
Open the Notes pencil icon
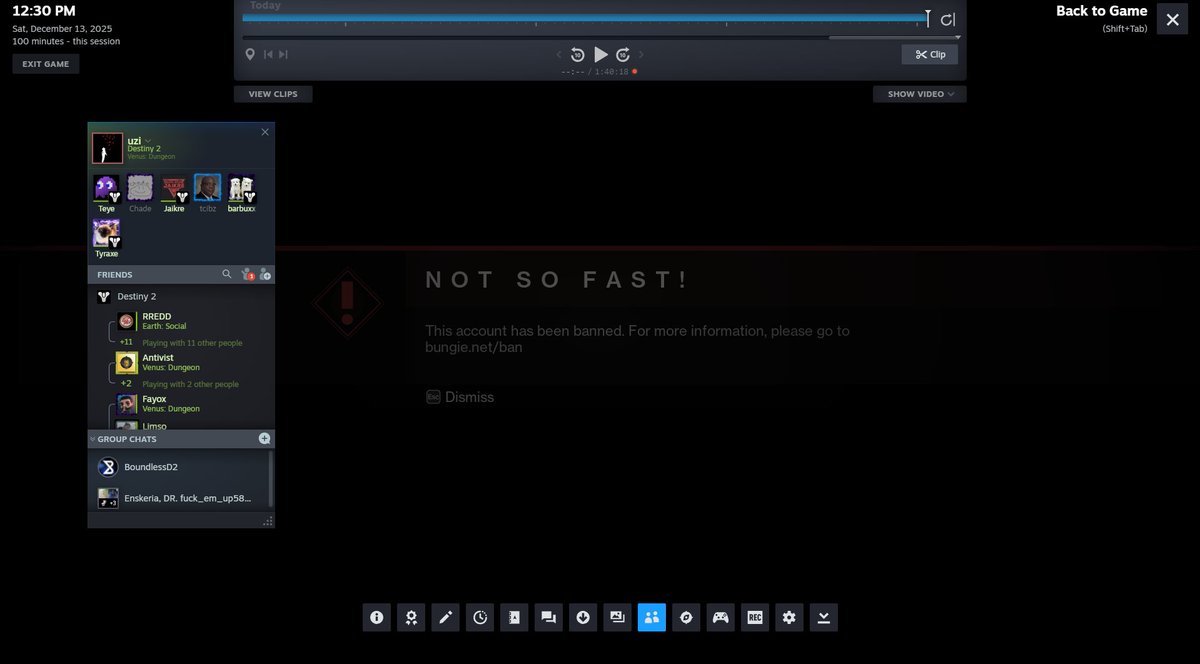(445, 617)
